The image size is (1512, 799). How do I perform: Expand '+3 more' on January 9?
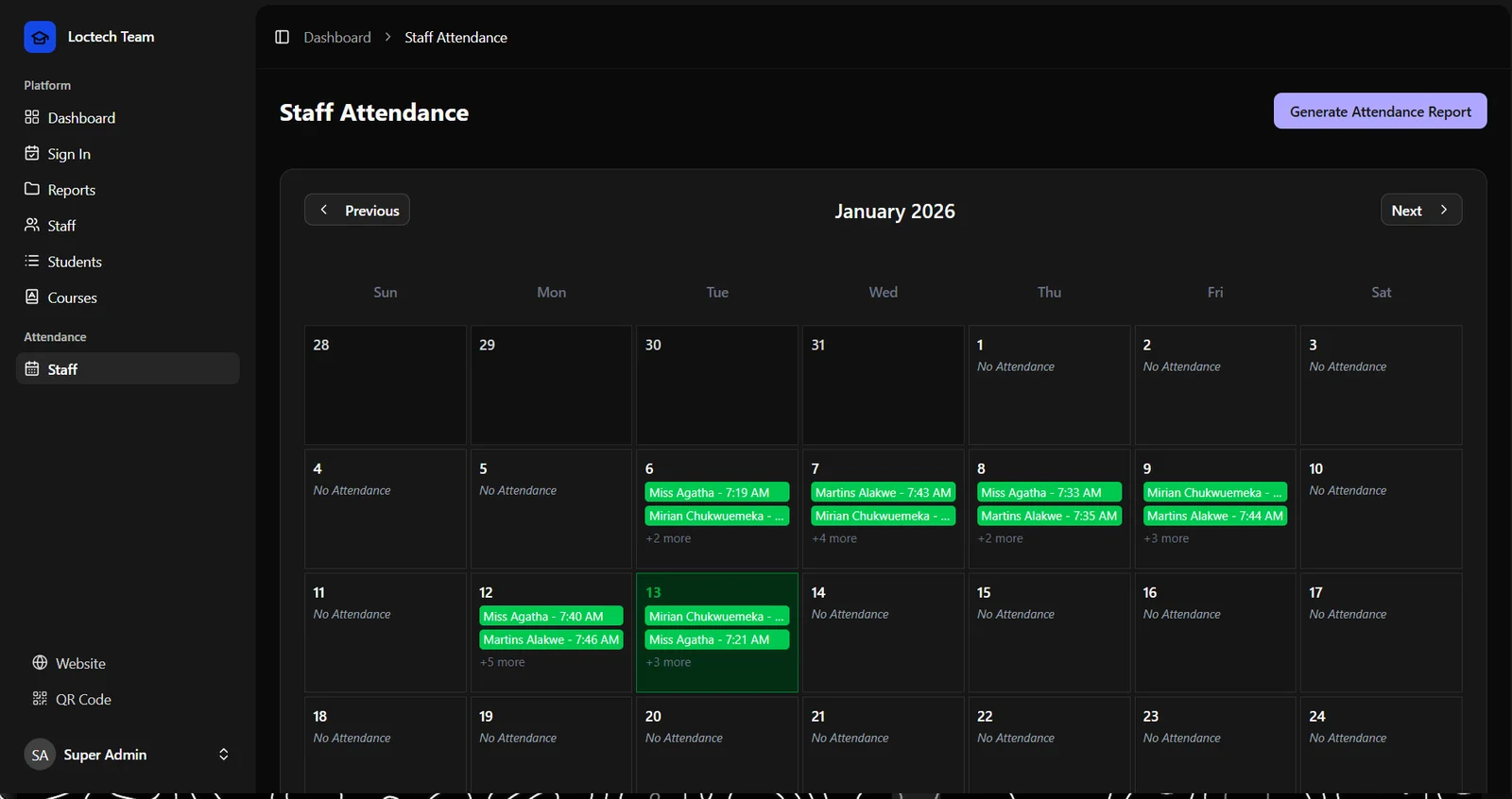click(x=1166, y=538)
